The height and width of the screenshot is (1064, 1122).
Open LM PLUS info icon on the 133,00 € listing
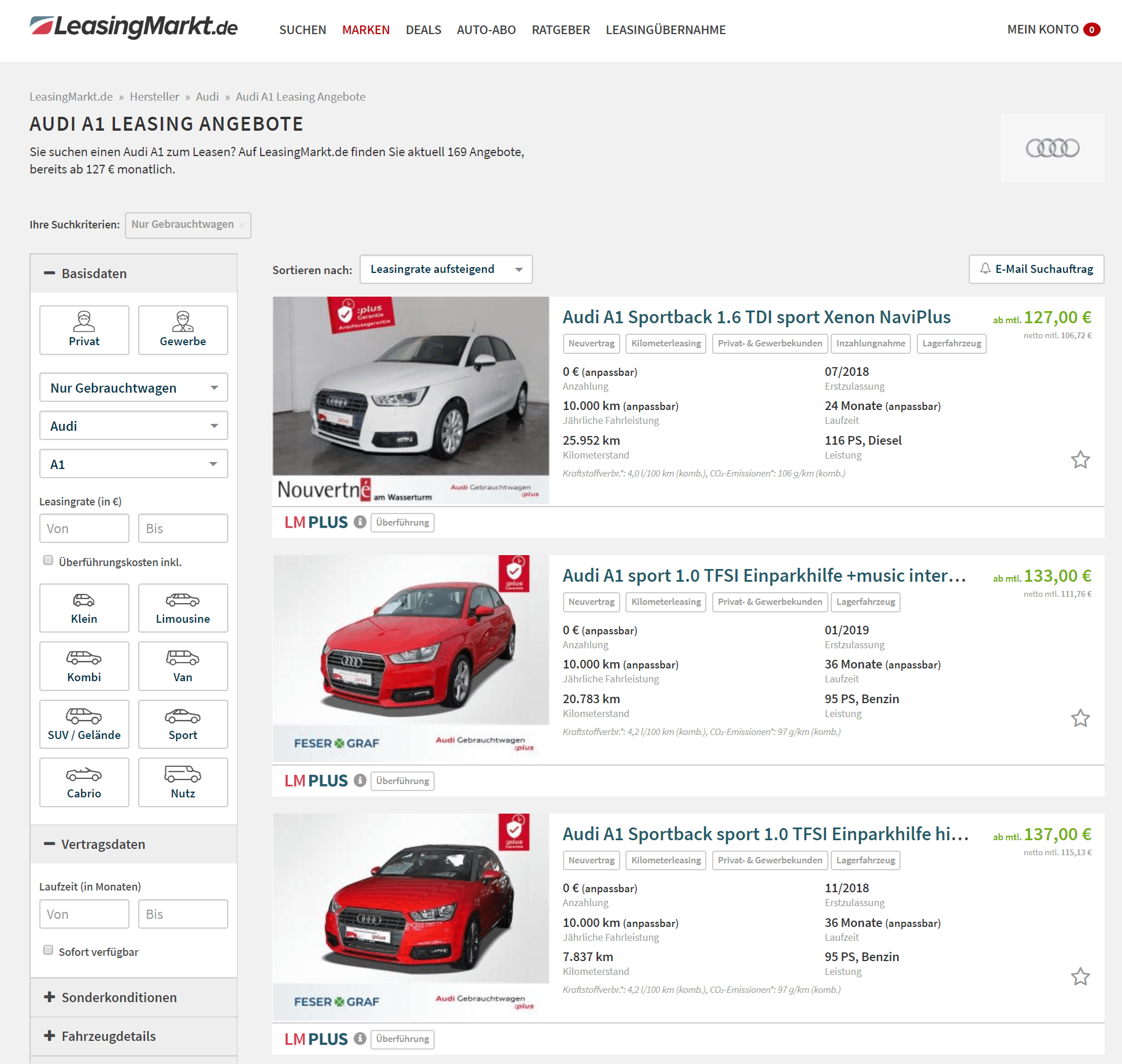click(x=360, y=781)
